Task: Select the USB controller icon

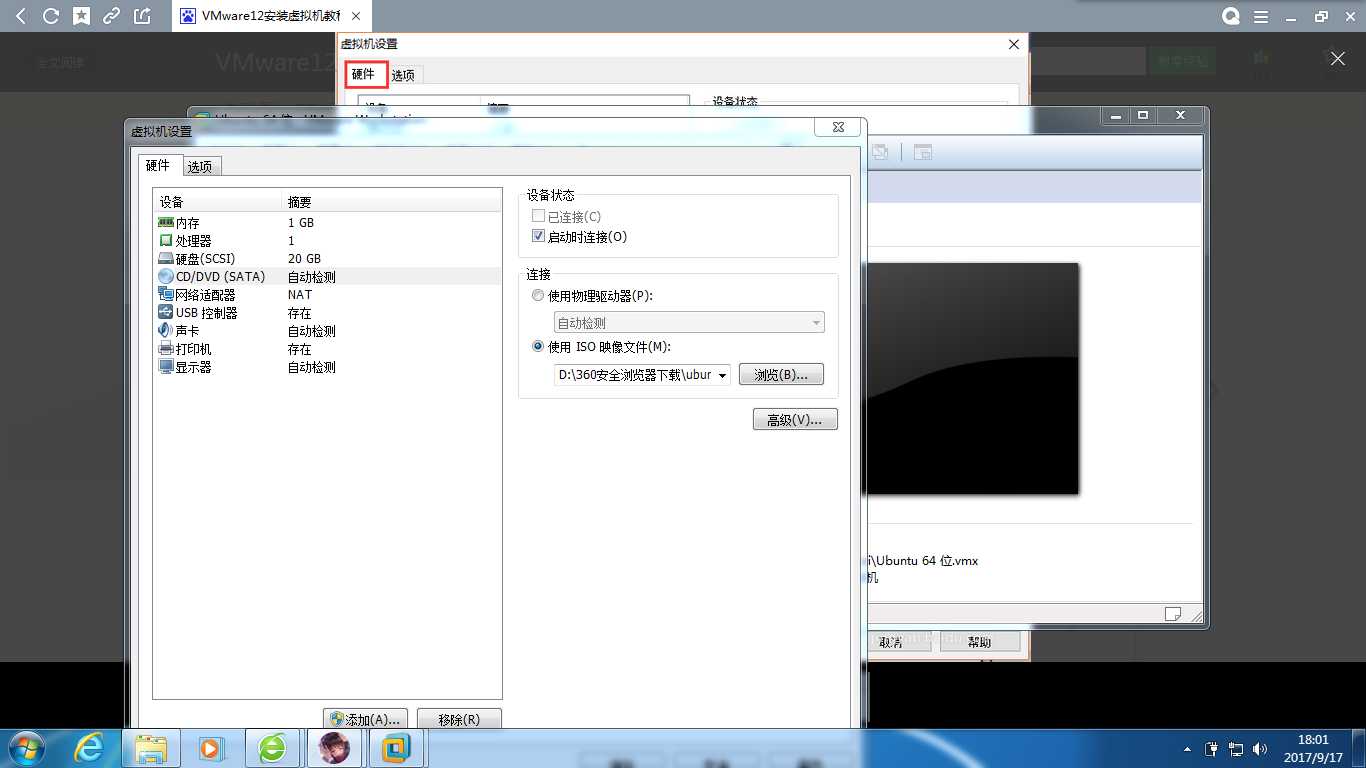Action: (x=166, y=313)
